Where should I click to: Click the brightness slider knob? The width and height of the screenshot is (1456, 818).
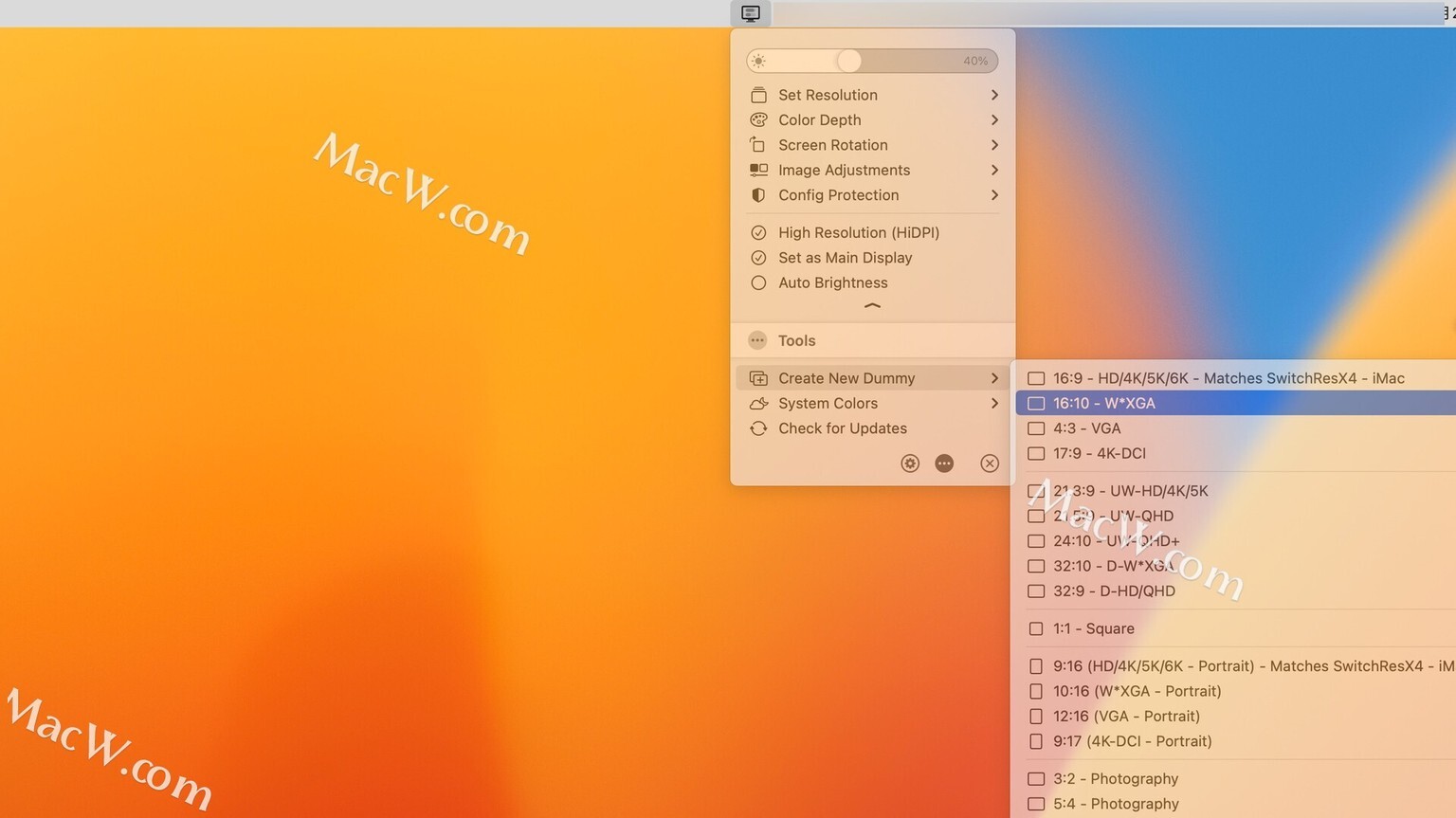pos(849,61)
